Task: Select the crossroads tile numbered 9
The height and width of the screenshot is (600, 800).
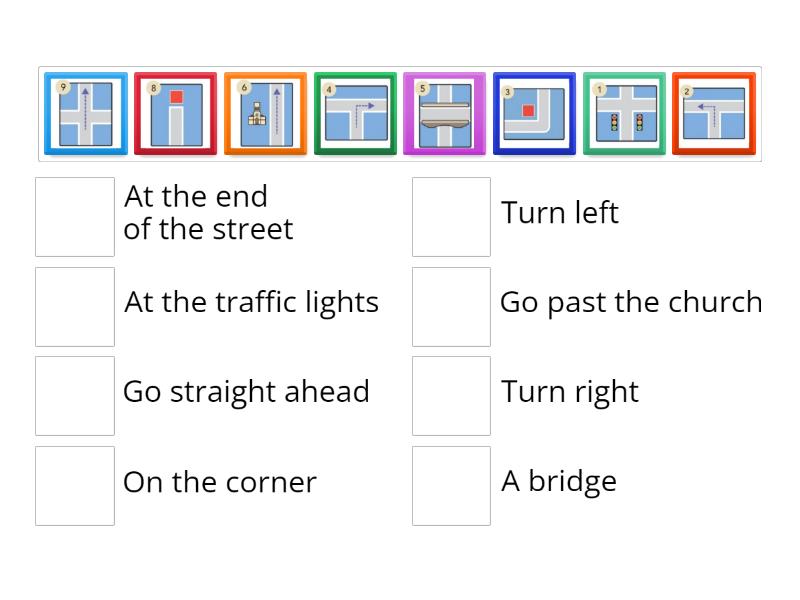Action: click(x=85, y=112)
